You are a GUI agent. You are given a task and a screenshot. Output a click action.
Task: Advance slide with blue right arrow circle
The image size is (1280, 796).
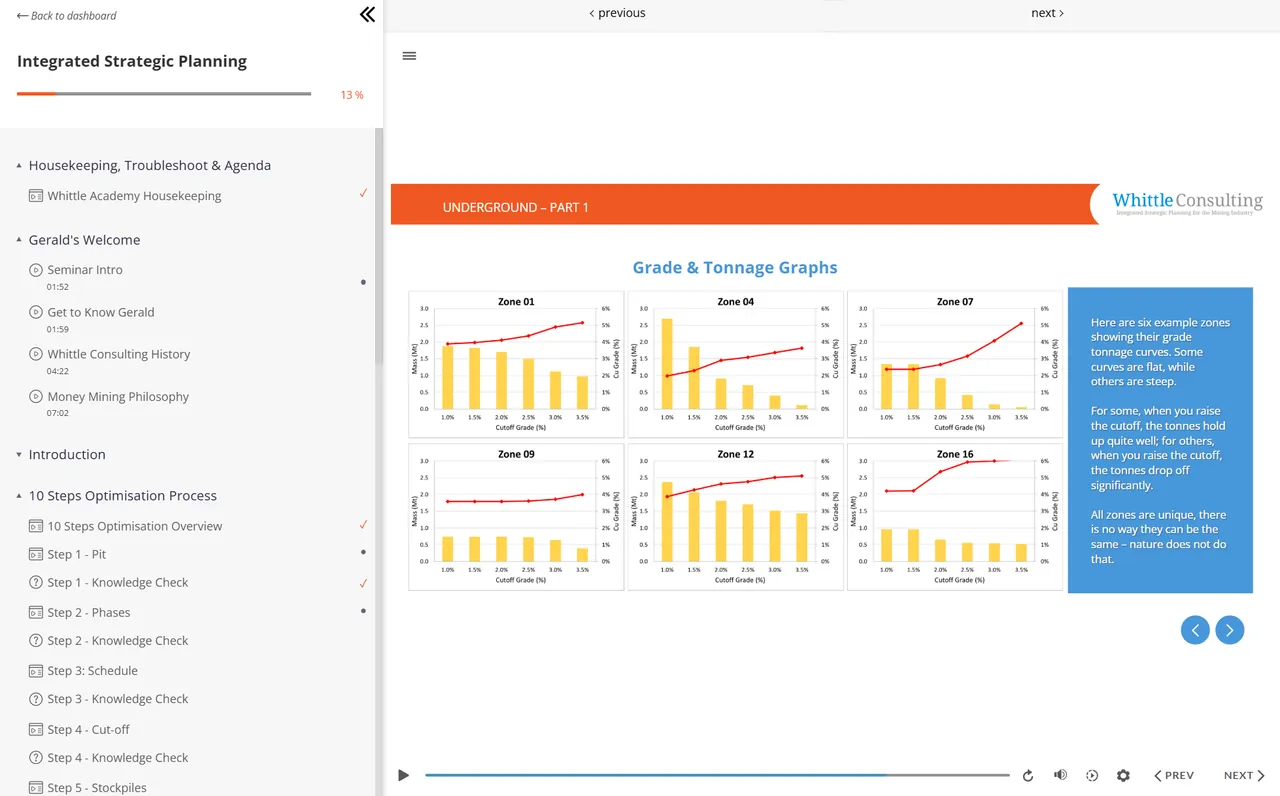(x=1229, y=629)
